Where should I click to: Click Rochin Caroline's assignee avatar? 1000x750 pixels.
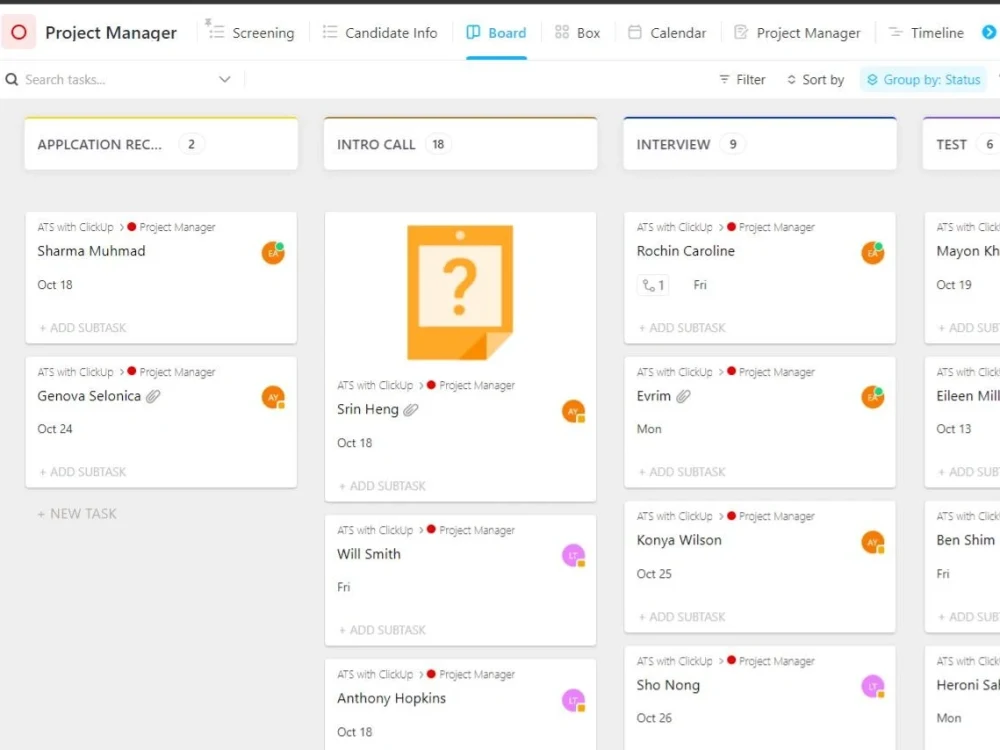(x=872, y=253)
